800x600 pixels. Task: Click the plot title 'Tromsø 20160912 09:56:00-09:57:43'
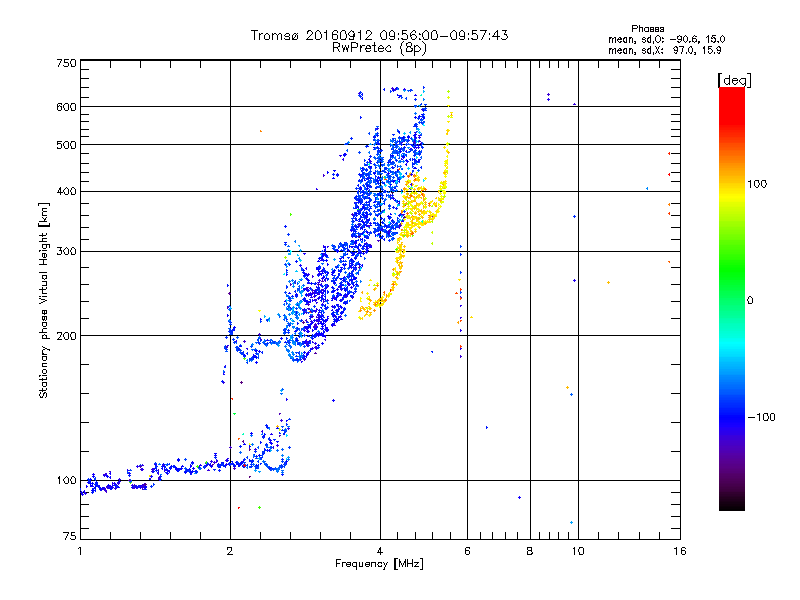click(x=379, y=35)
